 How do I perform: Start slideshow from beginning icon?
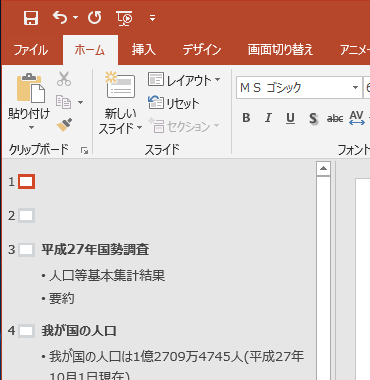pos(124,18)
